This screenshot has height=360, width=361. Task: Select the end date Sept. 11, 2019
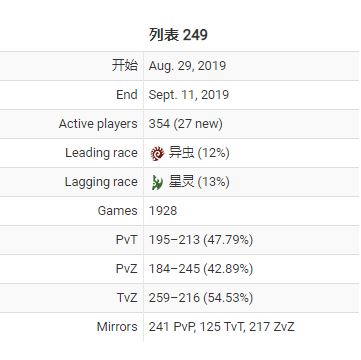click(189, 95)
